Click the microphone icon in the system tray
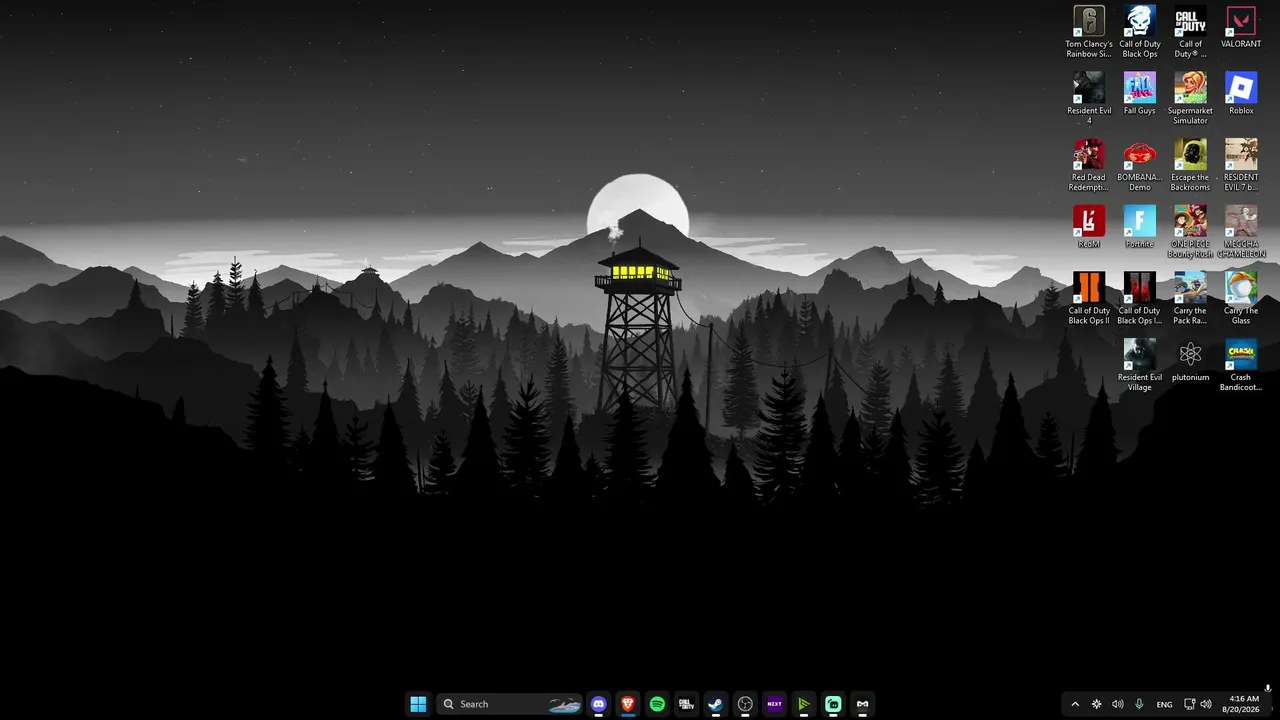The width and height of the screenshot is (1280, 720). [1139, 704]
